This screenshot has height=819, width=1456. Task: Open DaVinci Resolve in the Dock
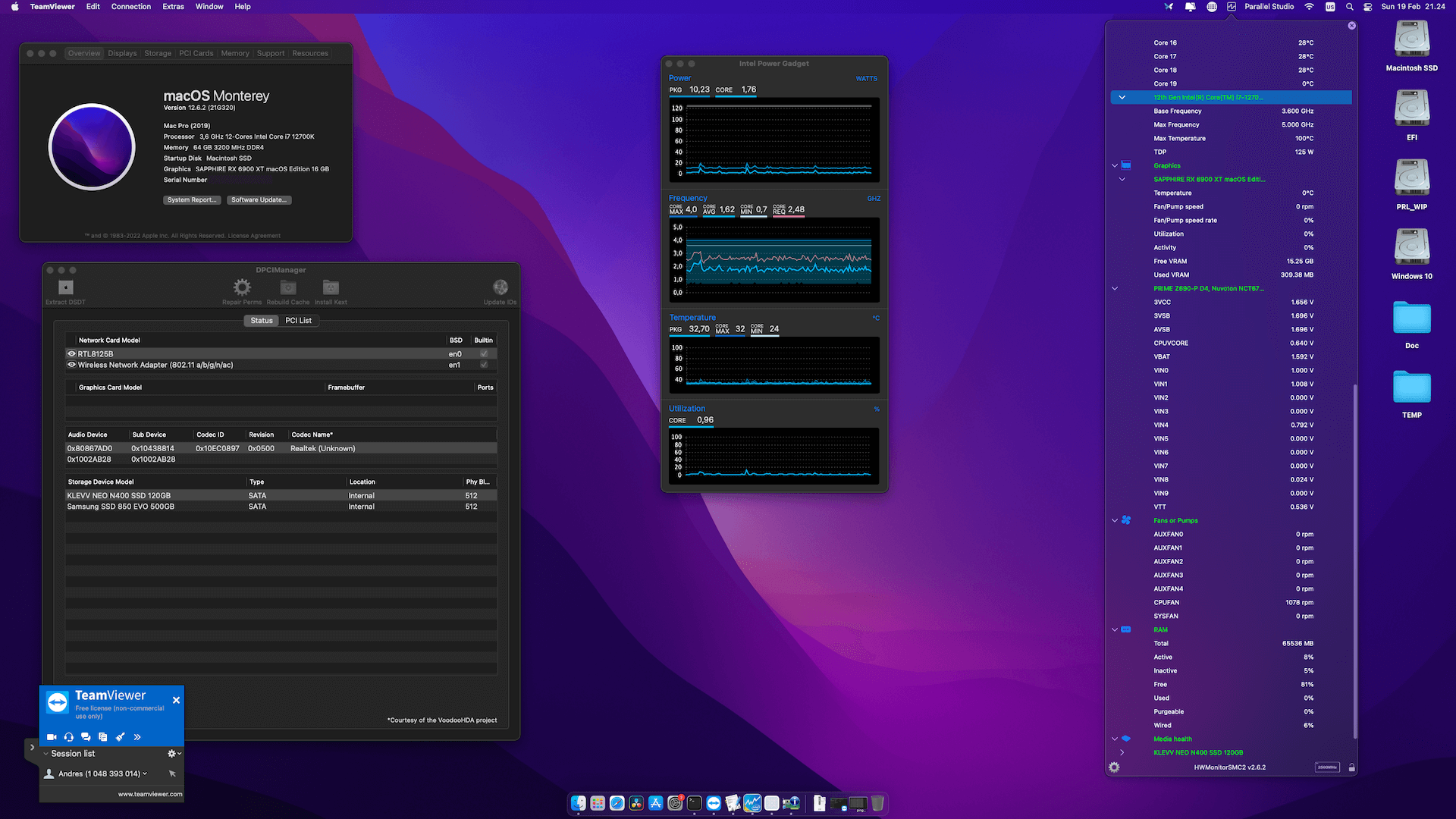pyautogui.click(x=636, y=803)
